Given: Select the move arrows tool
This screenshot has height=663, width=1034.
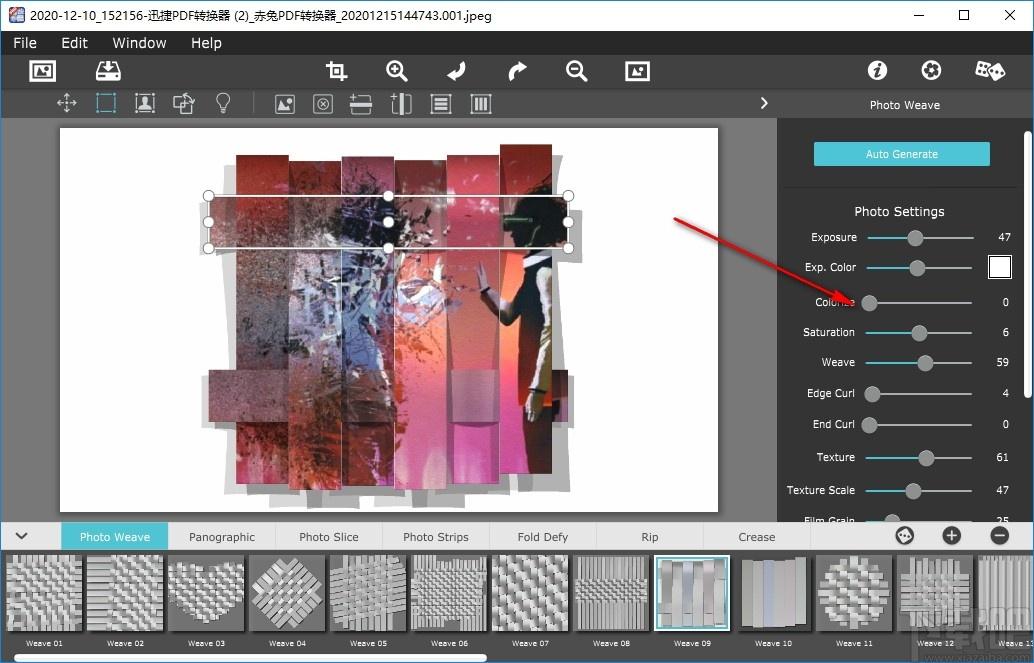Looking at the screenshot, I should pos(67,104).
